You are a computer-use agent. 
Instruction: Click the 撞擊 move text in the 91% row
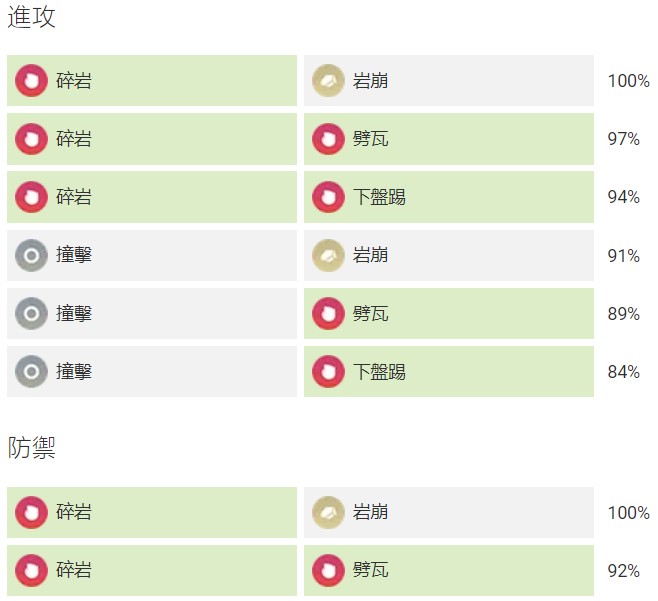[x=74, y=256]
